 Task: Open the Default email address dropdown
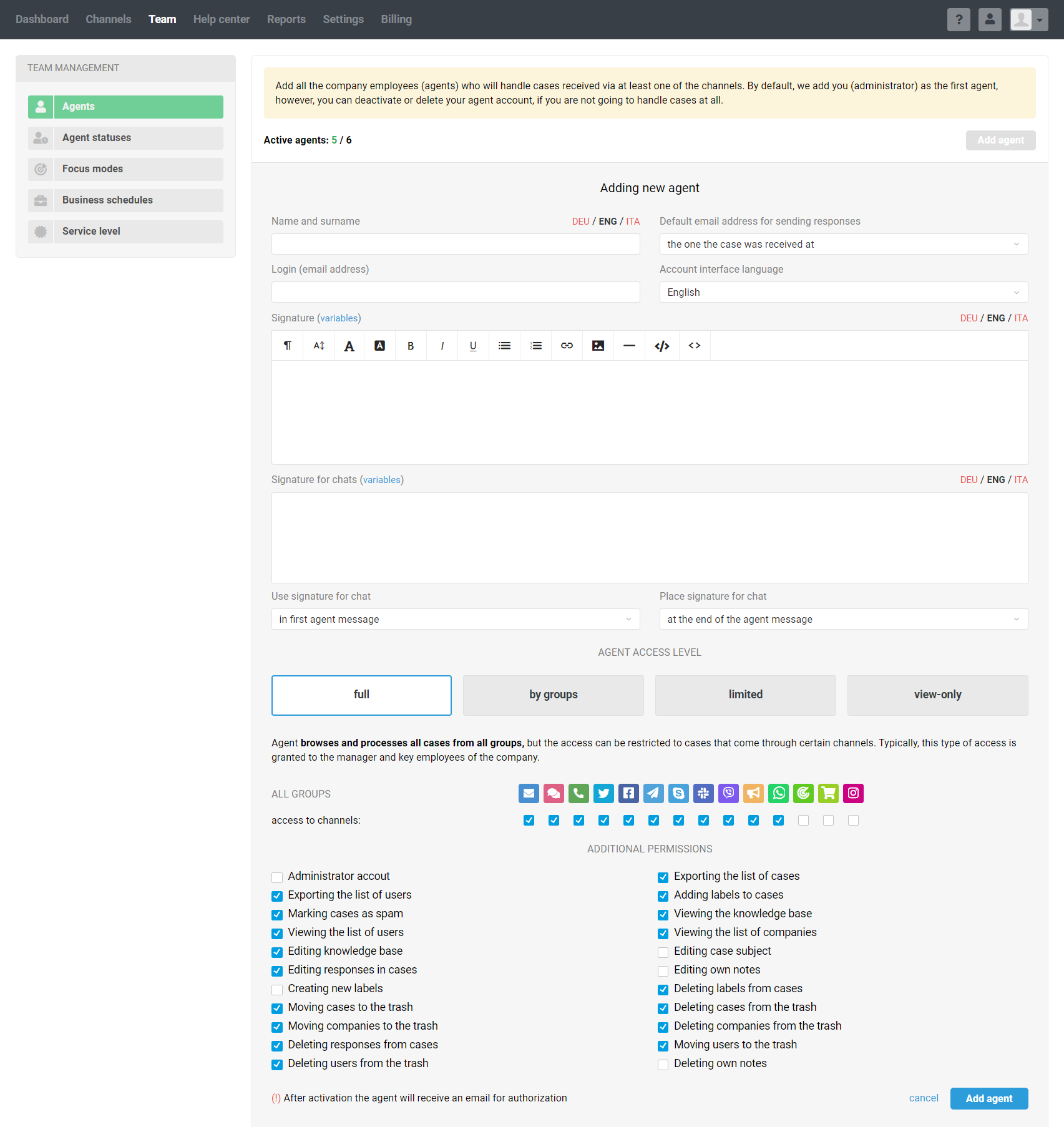(x=843, y=244)
